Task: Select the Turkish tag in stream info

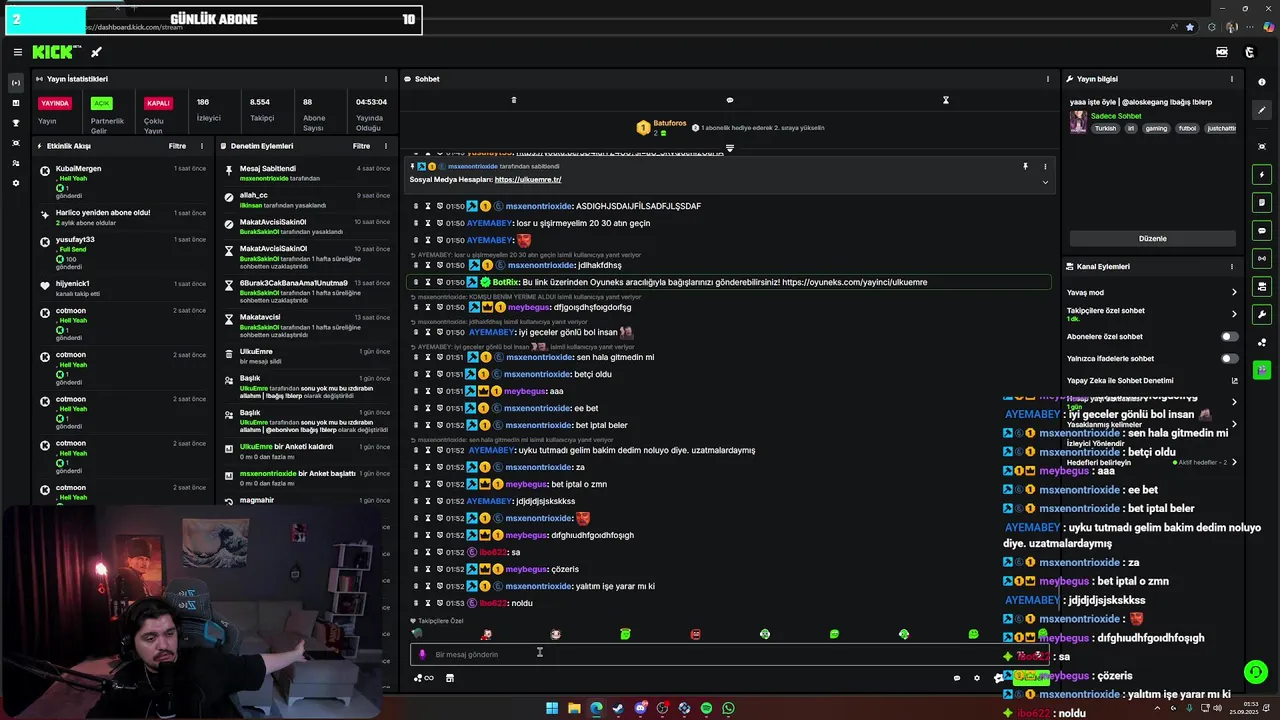Action: 1105,128
